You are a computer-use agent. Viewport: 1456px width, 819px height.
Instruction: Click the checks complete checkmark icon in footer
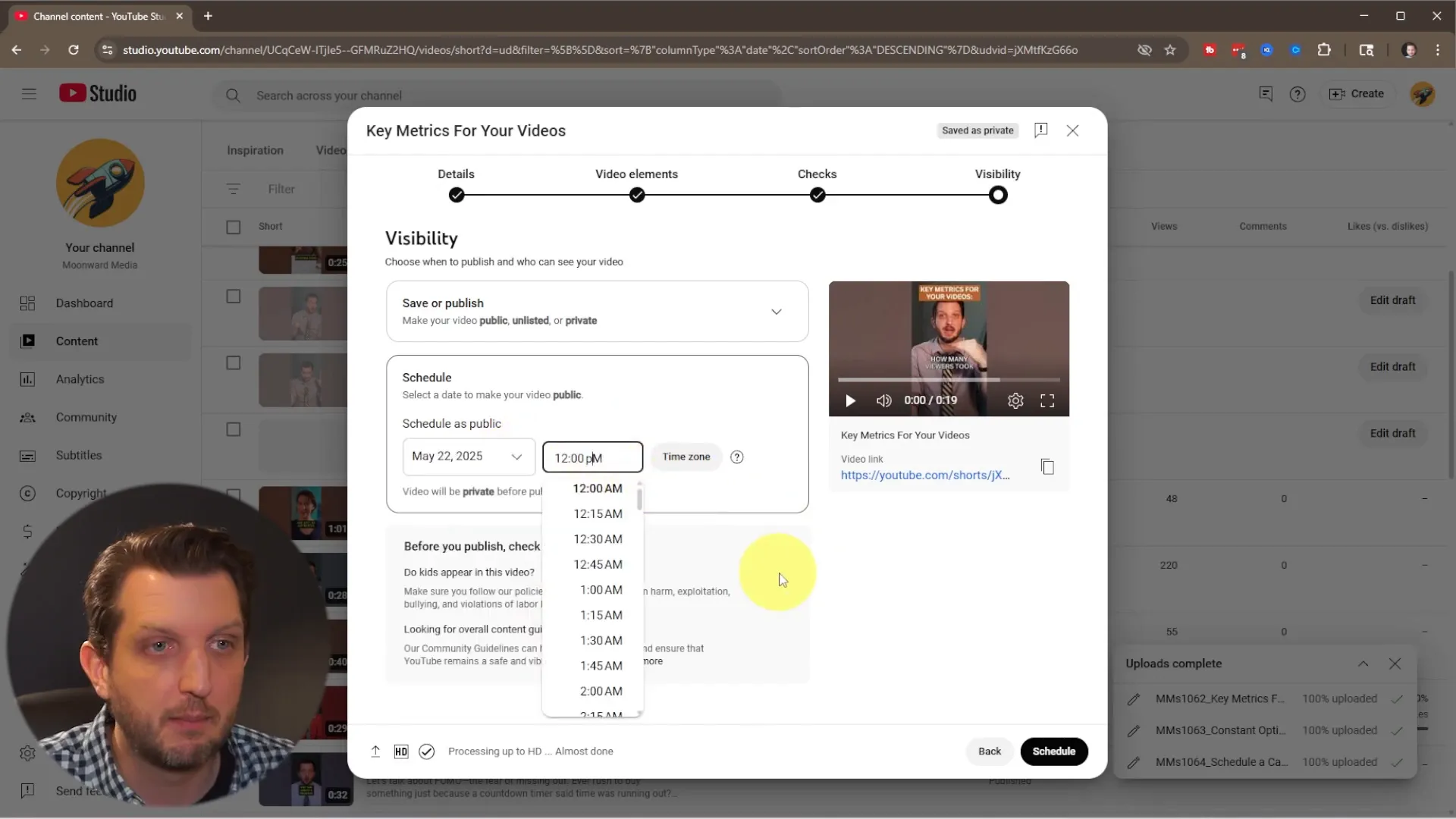point(426,752)
